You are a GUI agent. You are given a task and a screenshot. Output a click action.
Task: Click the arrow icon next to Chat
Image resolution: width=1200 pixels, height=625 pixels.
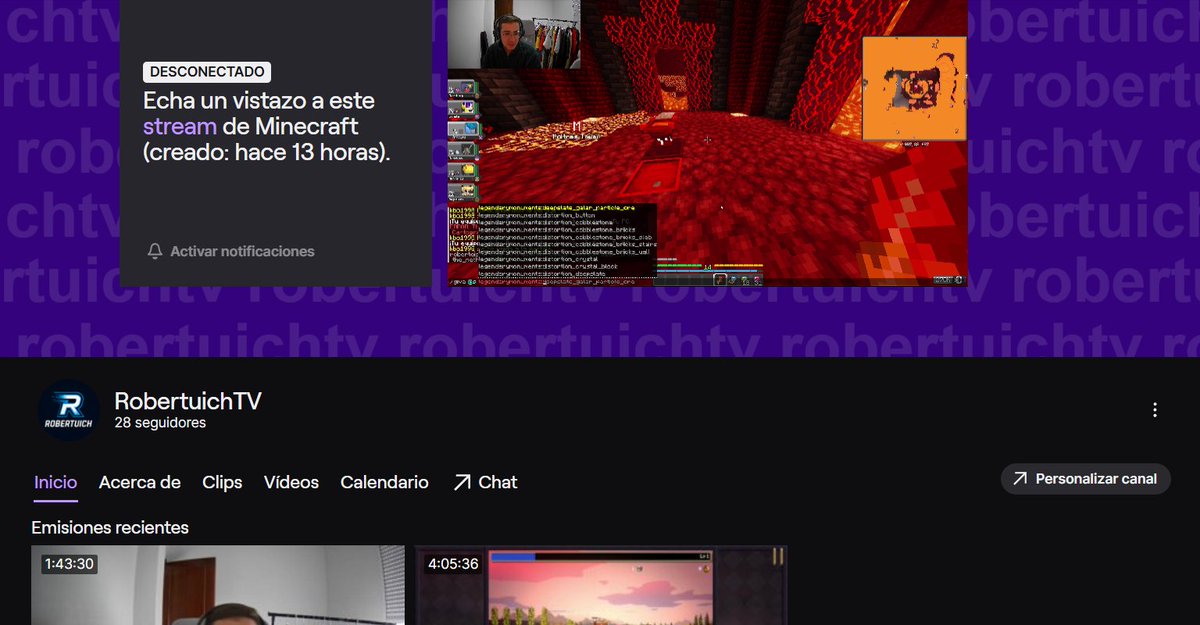[x=461, y=482]
